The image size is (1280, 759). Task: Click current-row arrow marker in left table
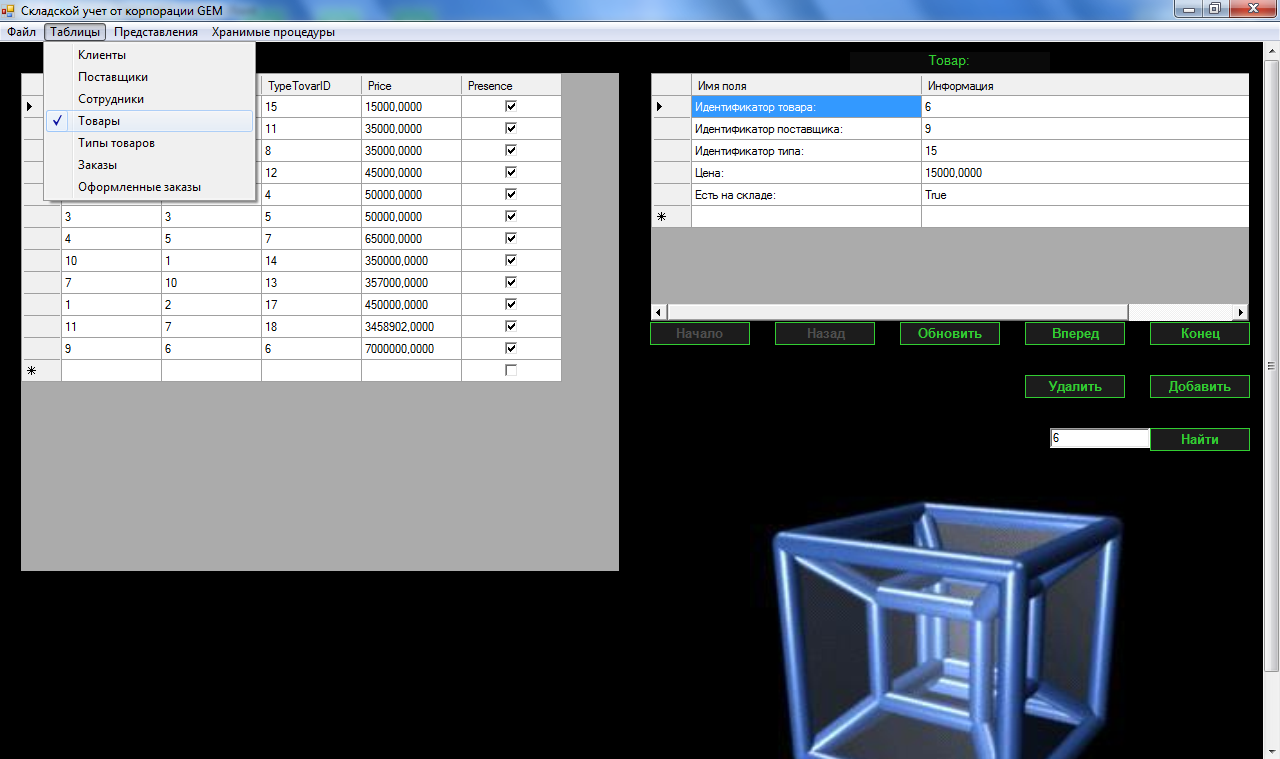click(x=29, y=106)
